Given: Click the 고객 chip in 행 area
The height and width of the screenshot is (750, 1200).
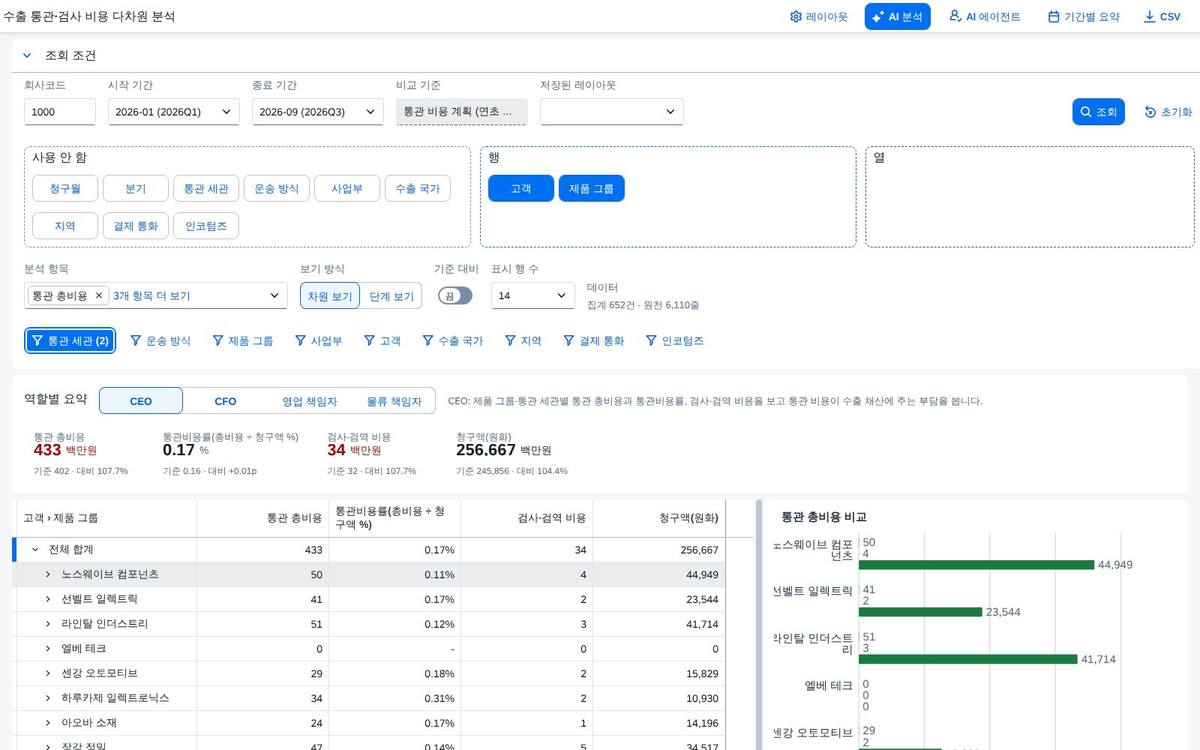Looking at the screenshot, I should pos(521,188).
